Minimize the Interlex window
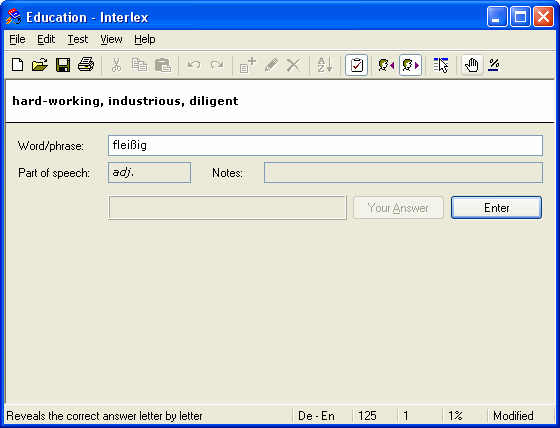Viewport: 560px width, 428px height. click(x=497, y=17)
